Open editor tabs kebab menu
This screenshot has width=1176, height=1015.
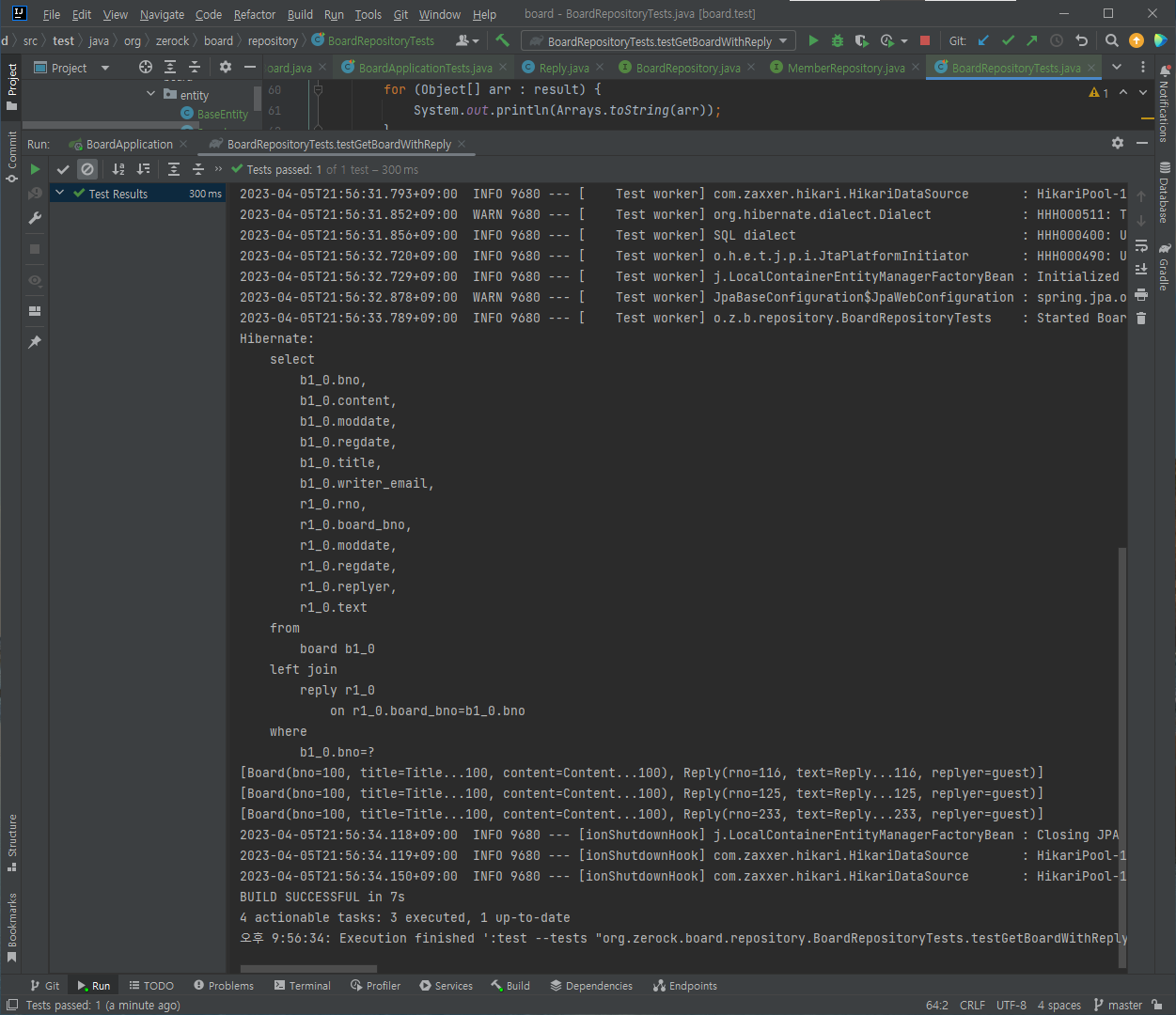pos(1143,67)
